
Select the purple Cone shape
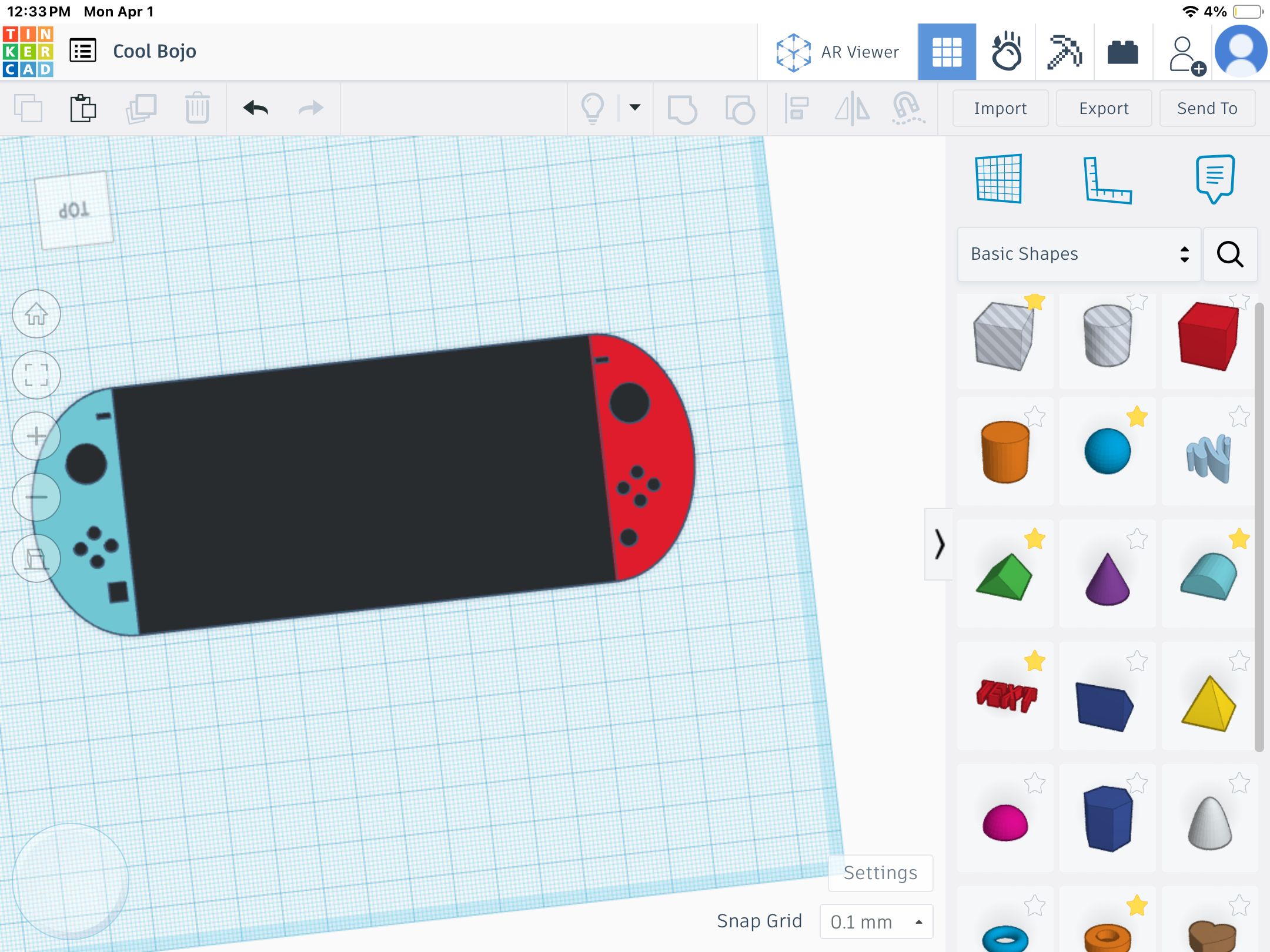tap(1107, 579)
